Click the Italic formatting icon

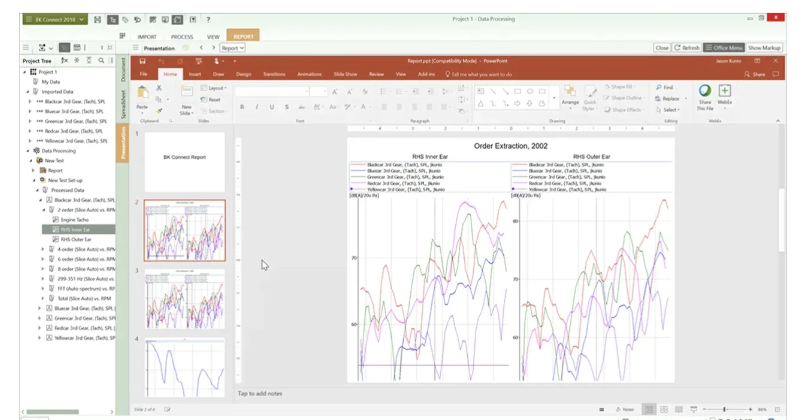[x=257, y=107]
